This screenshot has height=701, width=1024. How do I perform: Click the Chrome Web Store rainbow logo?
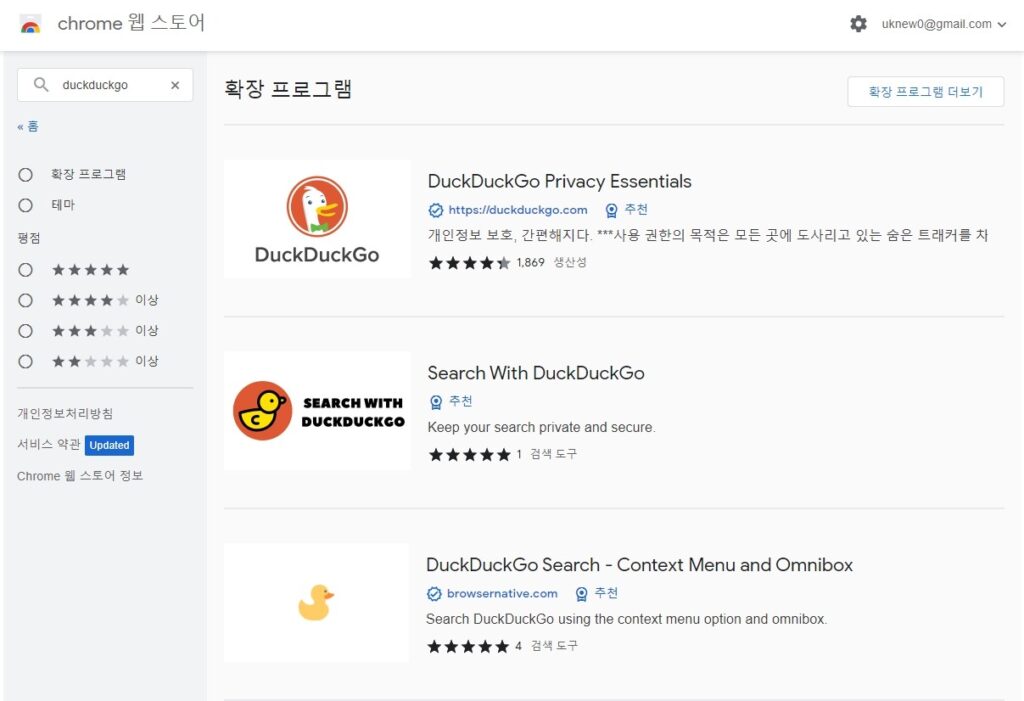point(31,24)
